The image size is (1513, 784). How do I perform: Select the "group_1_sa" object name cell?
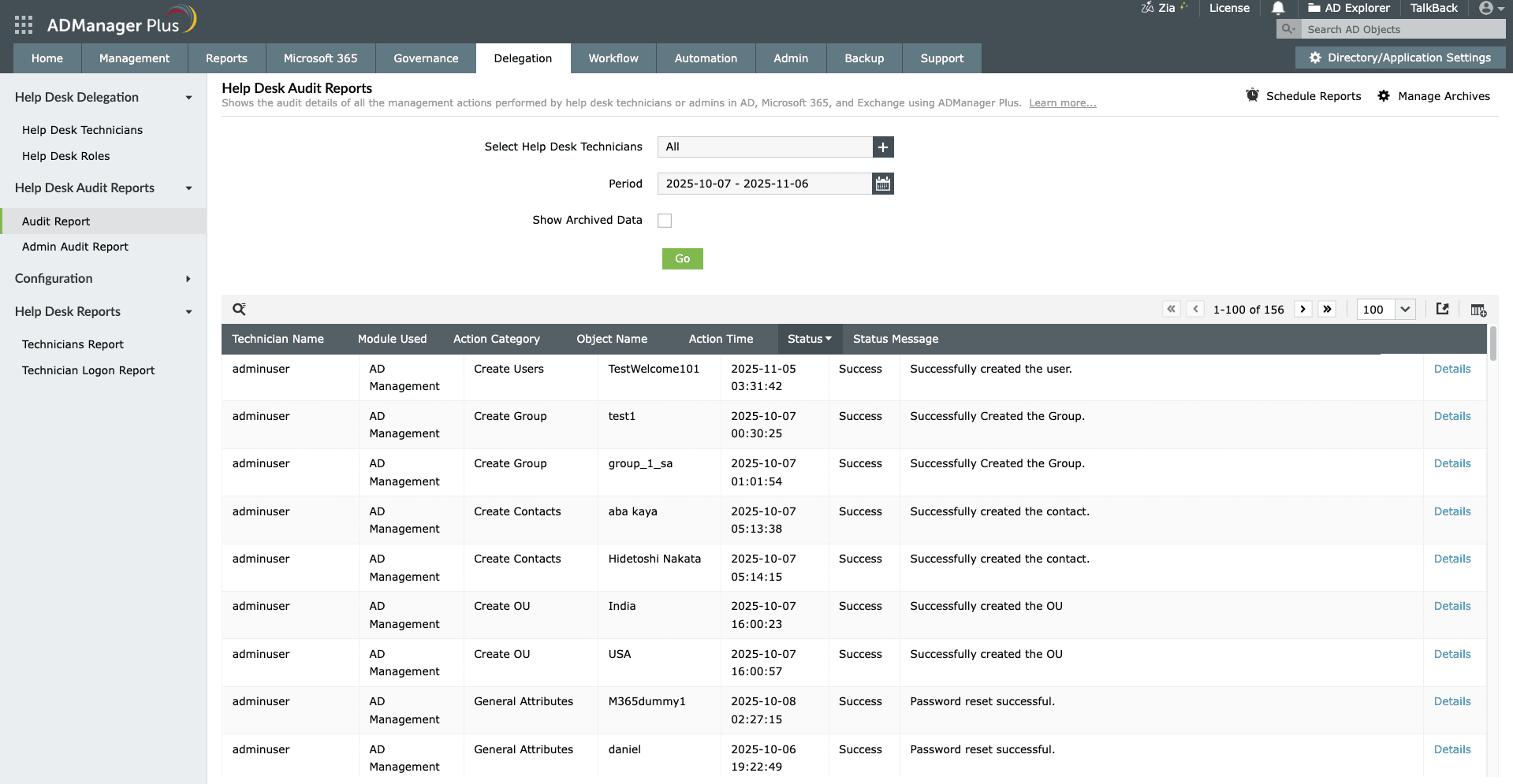coord(640,463)
